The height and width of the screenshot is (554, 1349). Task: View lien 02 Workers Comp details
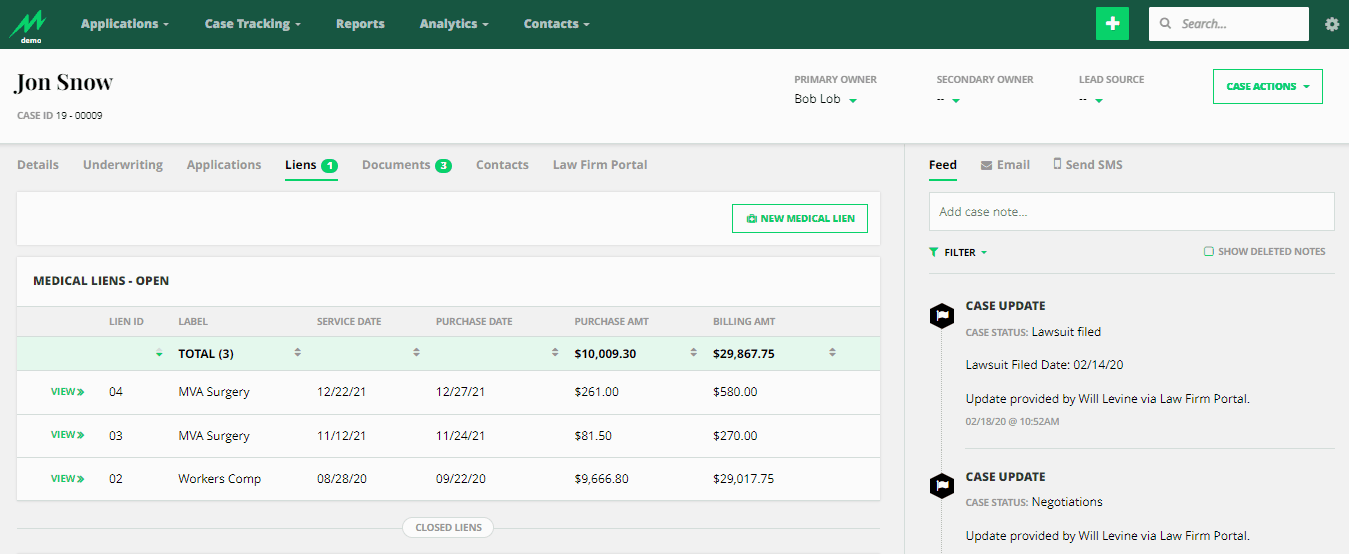click(67, 479)
